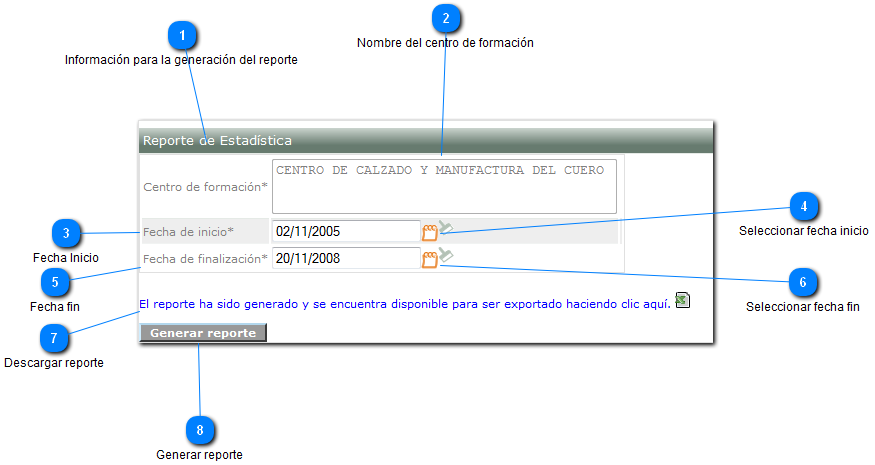
Task: Click the Fecha de finalización field showing 20/11/2008
Action: tap(346, 258)
